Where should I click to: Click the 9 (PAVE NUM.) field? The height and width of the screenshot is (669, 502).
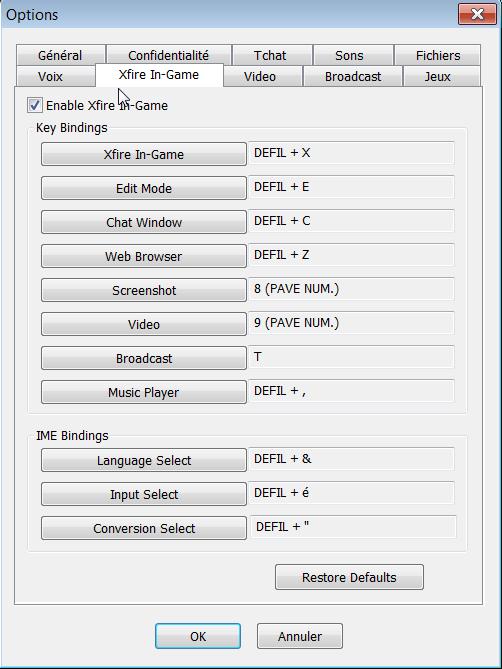pos(351,323)
